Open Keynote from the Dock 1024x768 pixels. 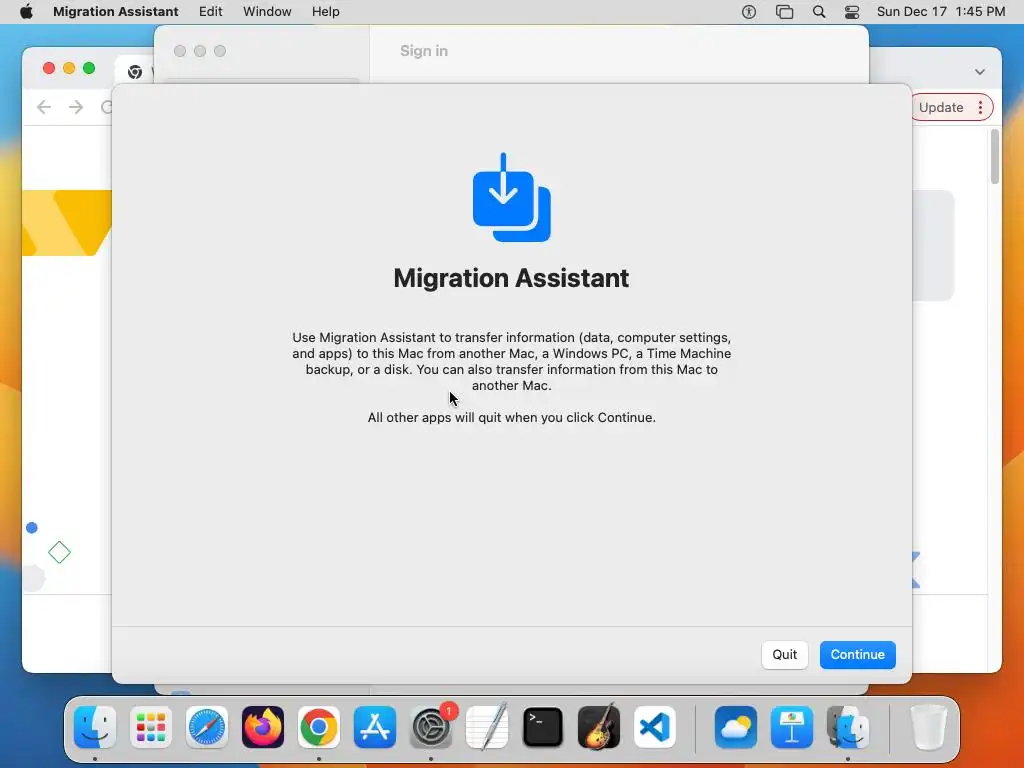click(792, 727)
